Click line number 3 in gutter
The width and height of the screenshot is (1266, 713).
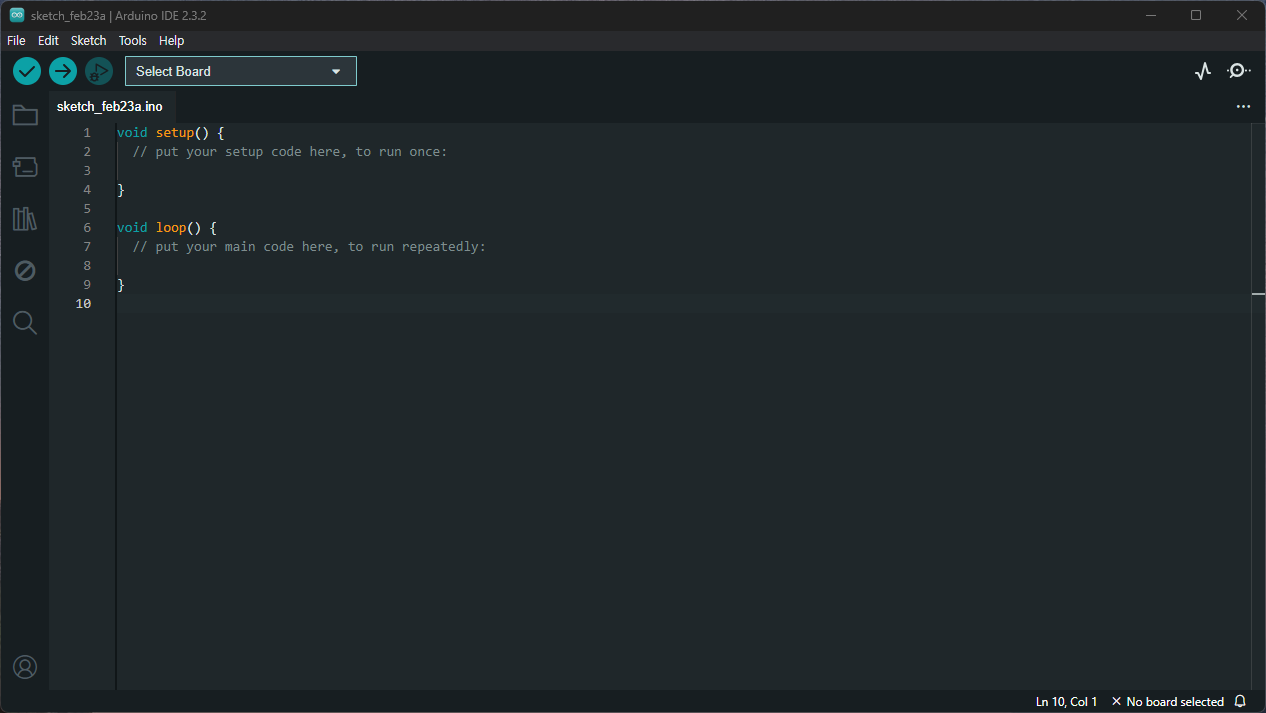click(x=87, y=171)
